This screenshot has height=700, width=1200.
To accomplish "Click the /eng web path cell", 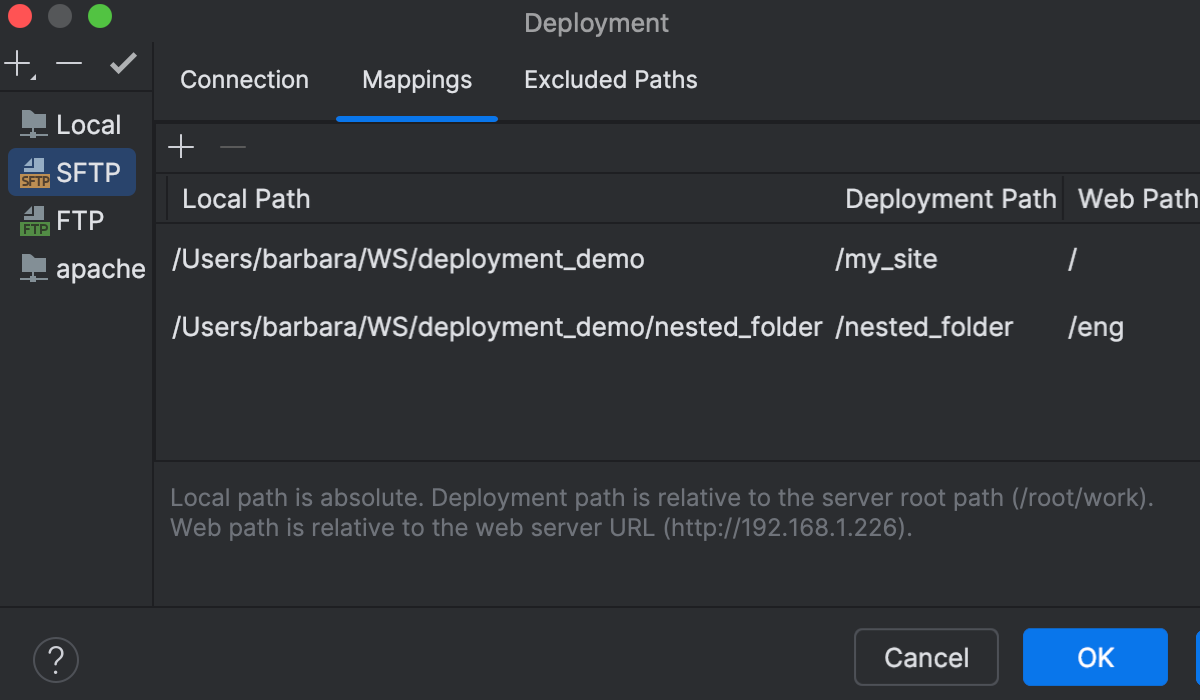I will click(1096, 327).
